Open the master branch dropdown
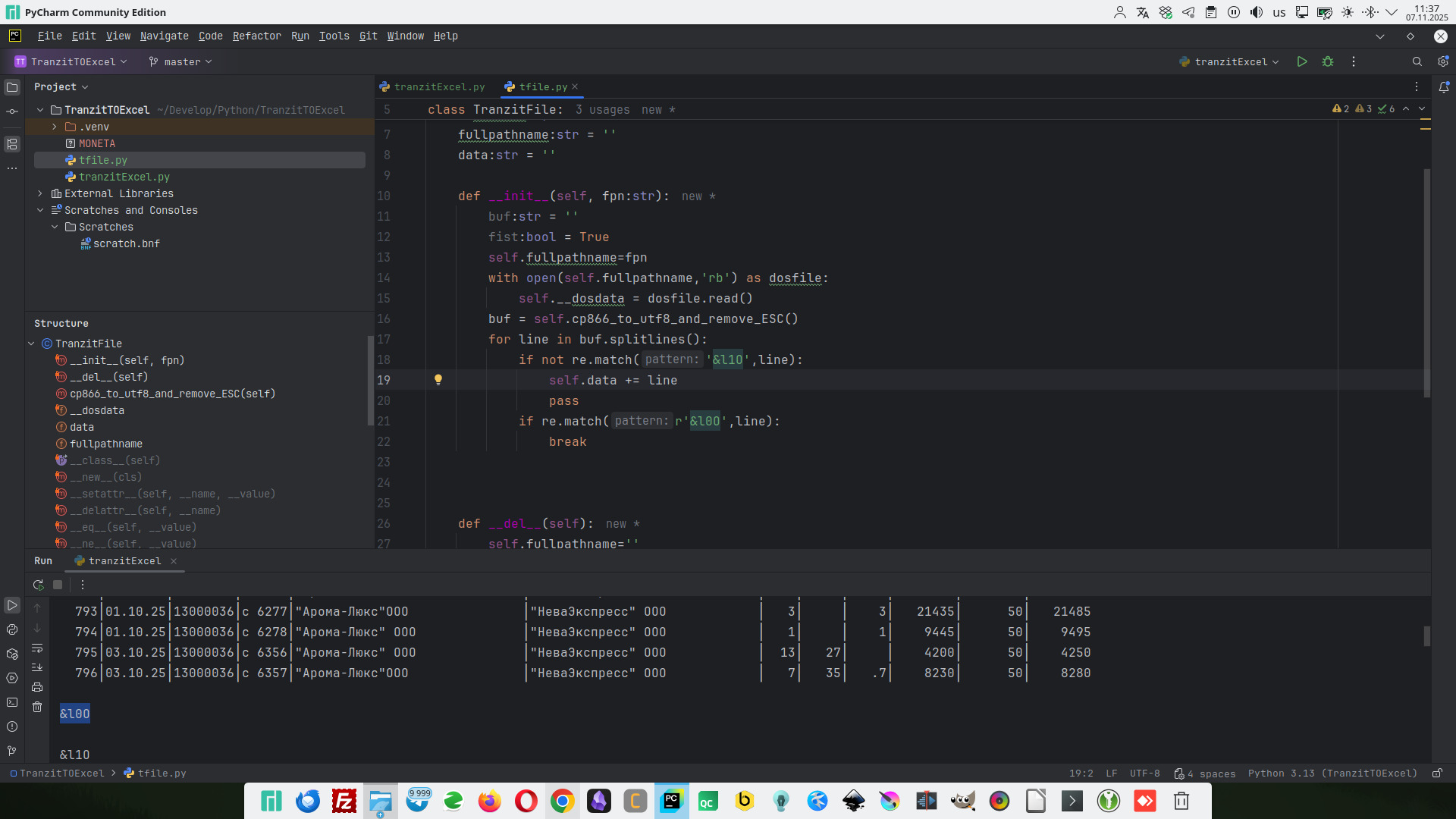Viewport: 1456px width, 819px height. tap(181, 61)
